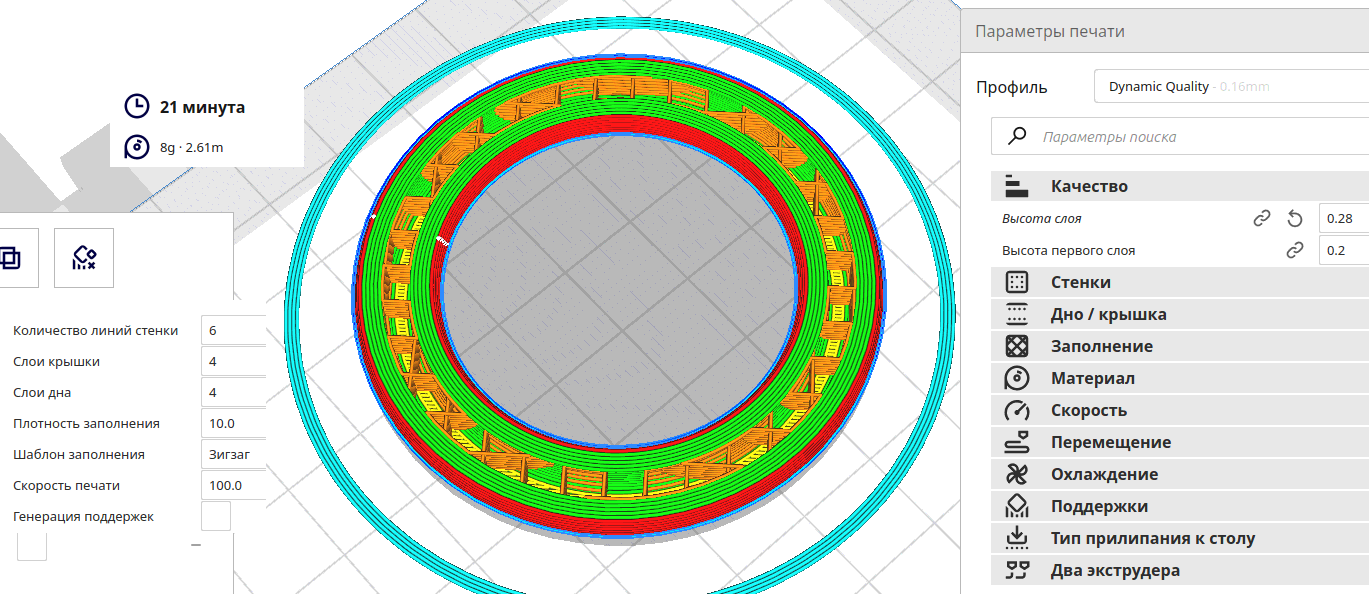Click the Параметры поиска search field
Image resolution: width=1369 pixels, height=594 pixels.
click(1180, 136)
